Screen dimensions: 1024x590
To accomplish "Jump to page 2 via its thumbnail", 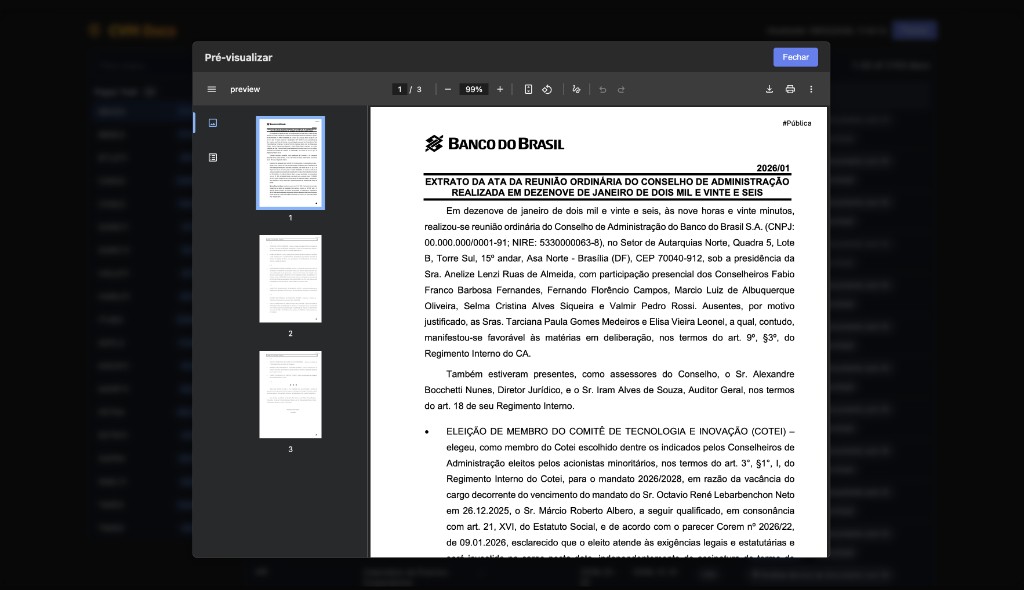I will (x=289, y=279).
